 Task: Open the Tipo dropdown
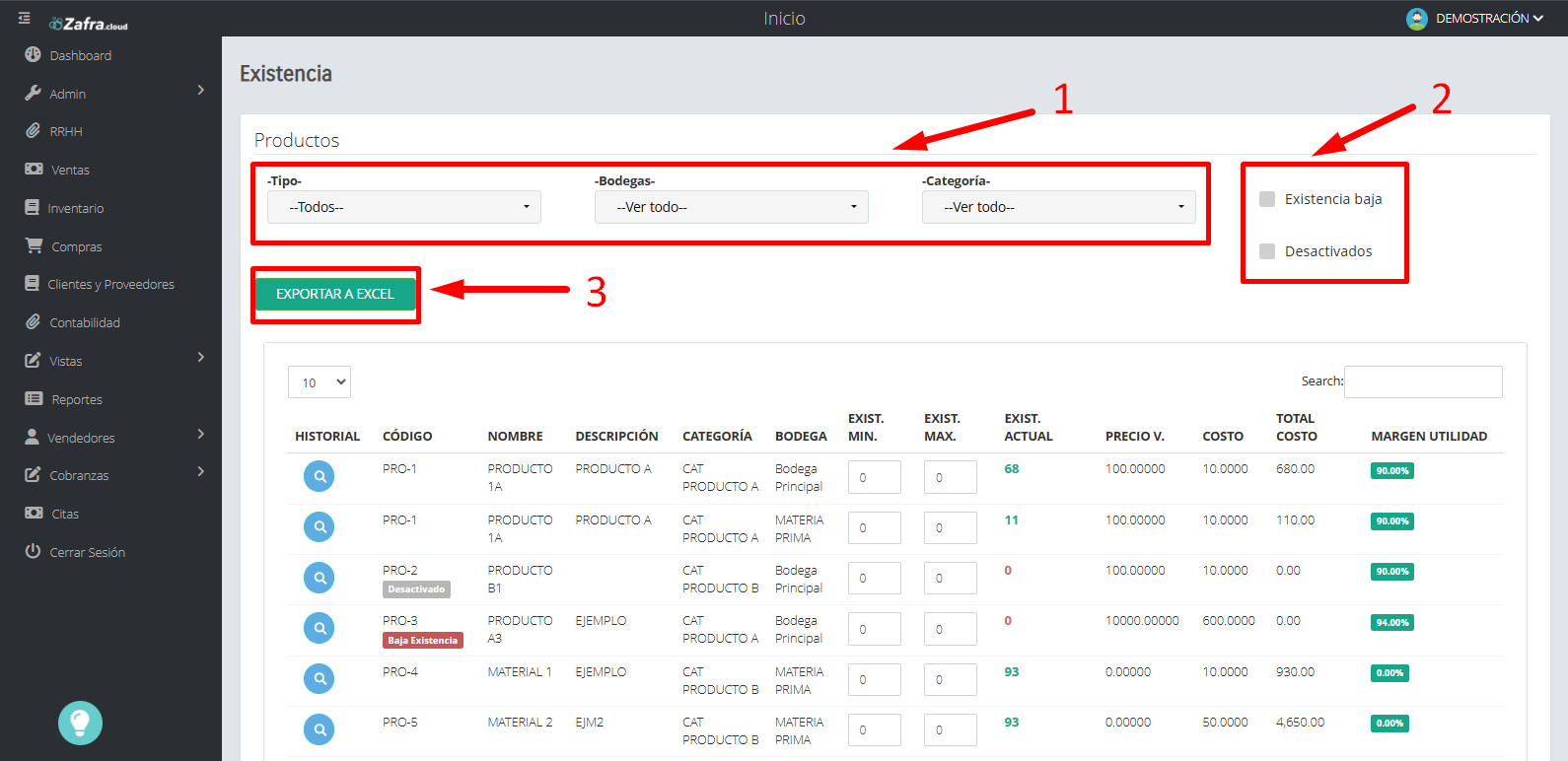404,207
